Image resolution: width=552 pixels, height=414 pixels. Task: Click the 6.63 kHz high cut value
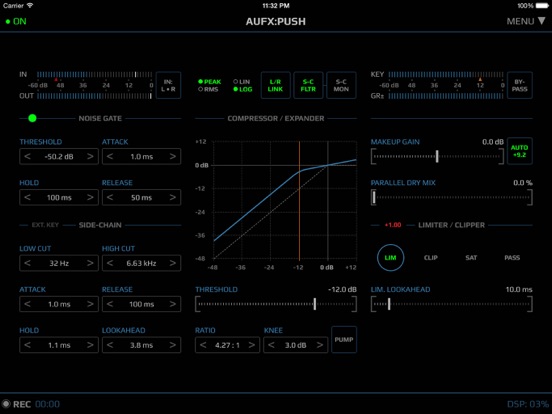141,263
